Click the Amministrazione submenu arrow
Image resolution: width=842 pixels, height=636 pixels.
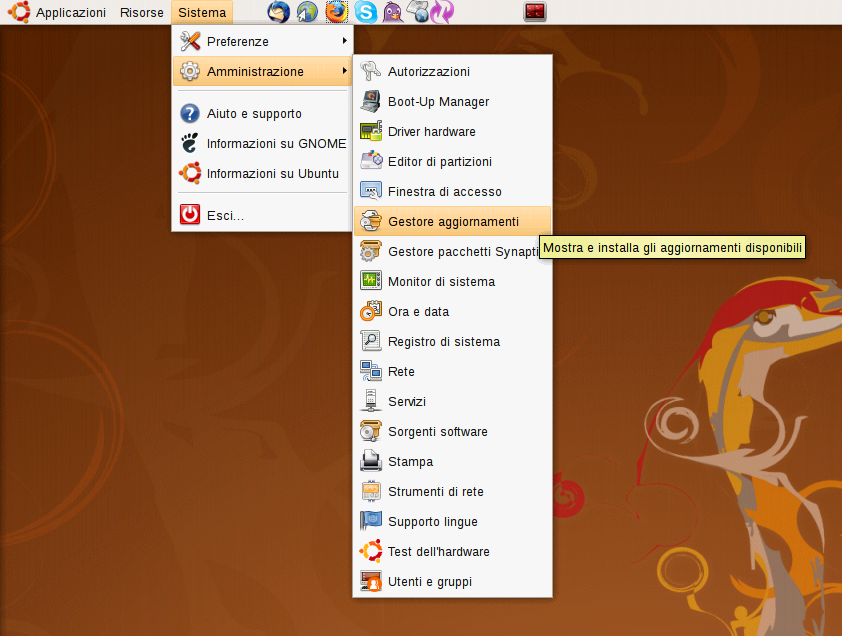[344, 71]
